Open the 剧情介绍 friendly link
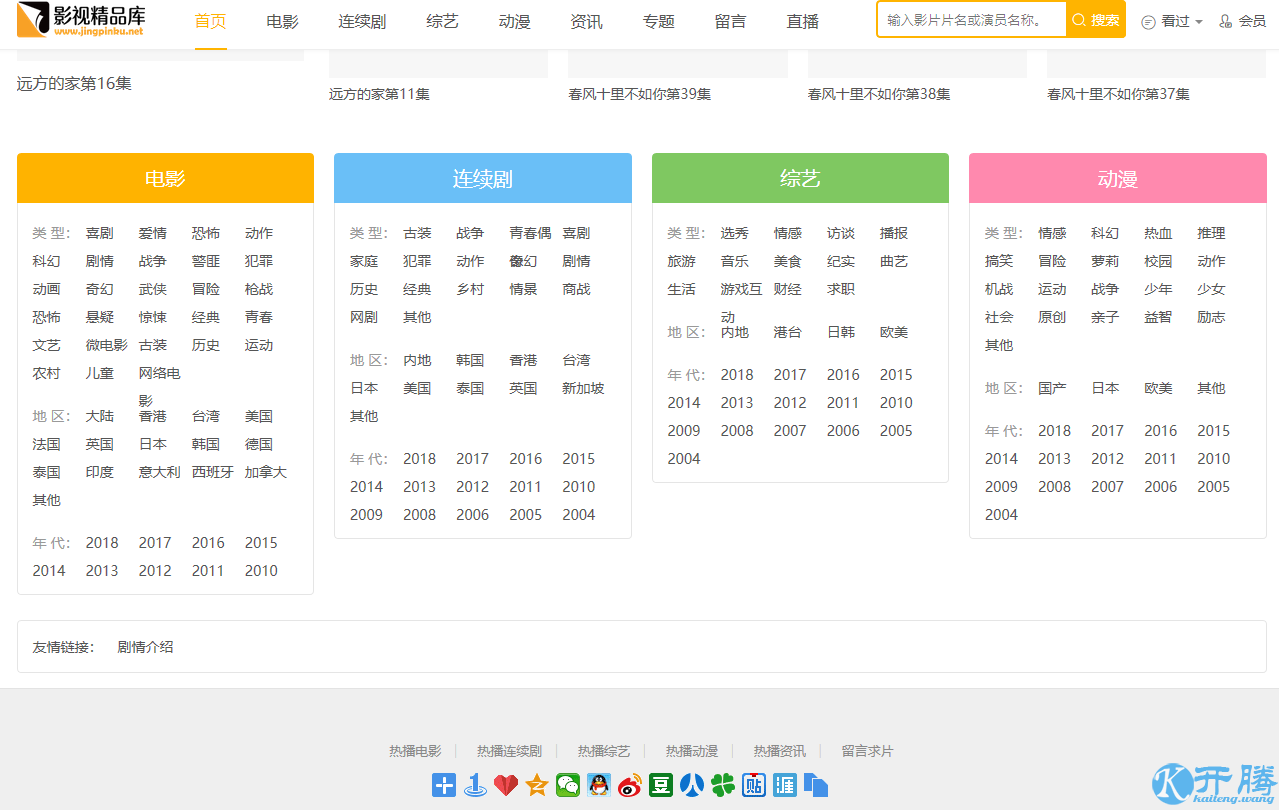 [145, 647]
